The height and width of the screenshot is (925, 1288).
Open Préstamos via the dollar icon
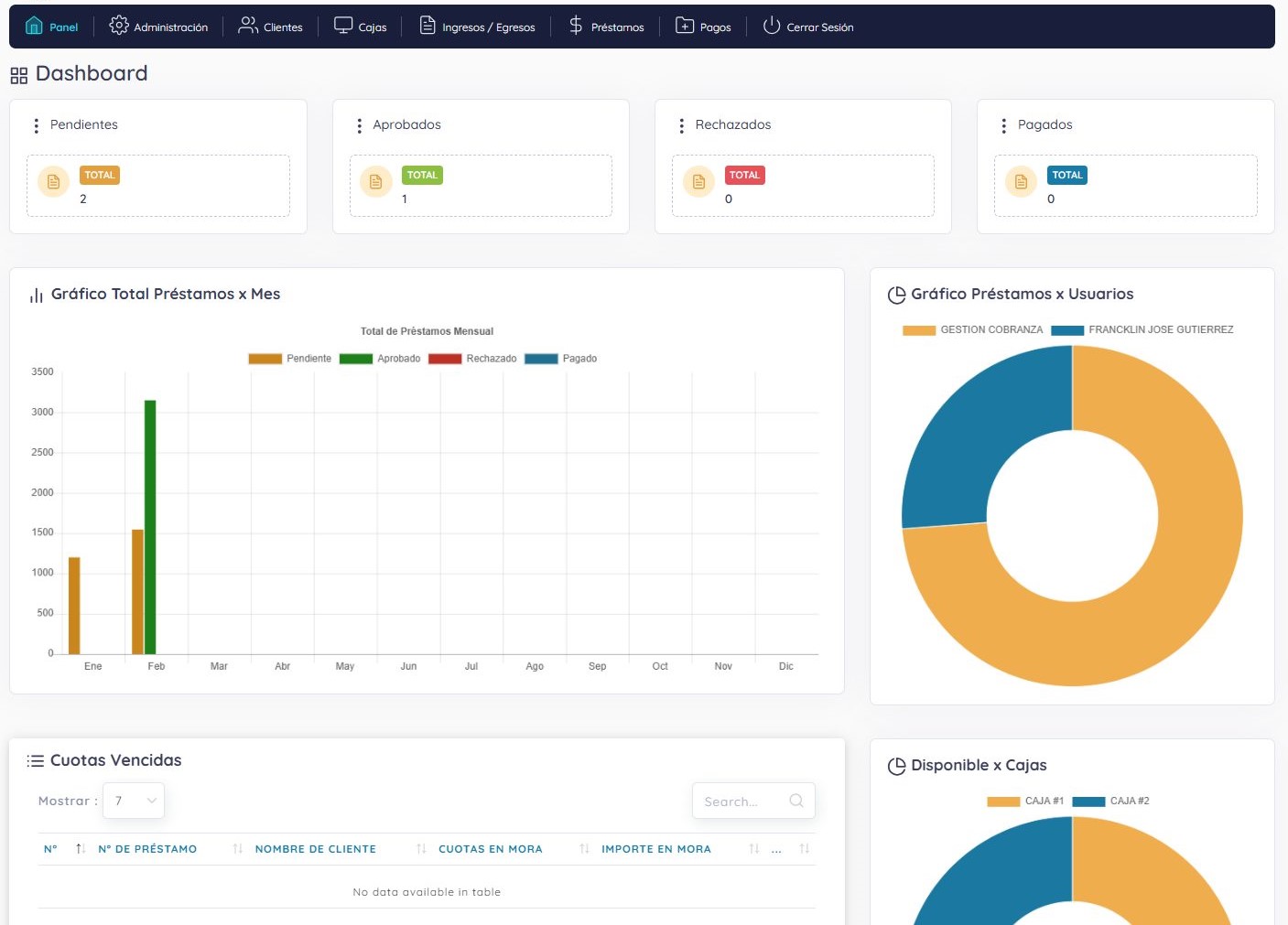click(574, 26)
